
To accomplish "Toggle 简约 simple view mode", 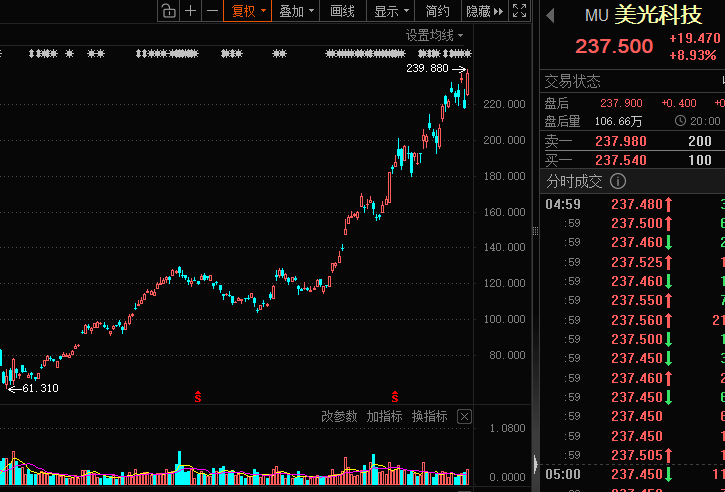I will [437, 11].
